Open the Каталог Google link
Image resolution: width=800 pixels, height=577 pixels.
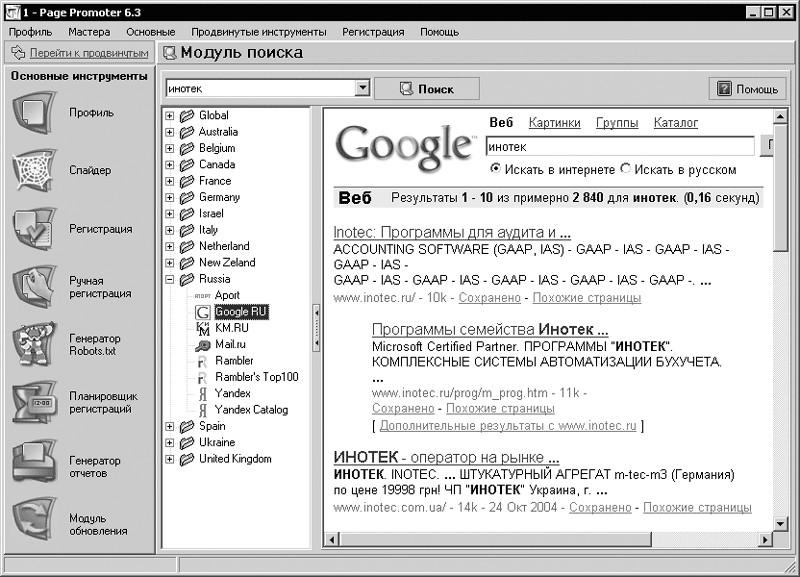(x=676, y=123)
